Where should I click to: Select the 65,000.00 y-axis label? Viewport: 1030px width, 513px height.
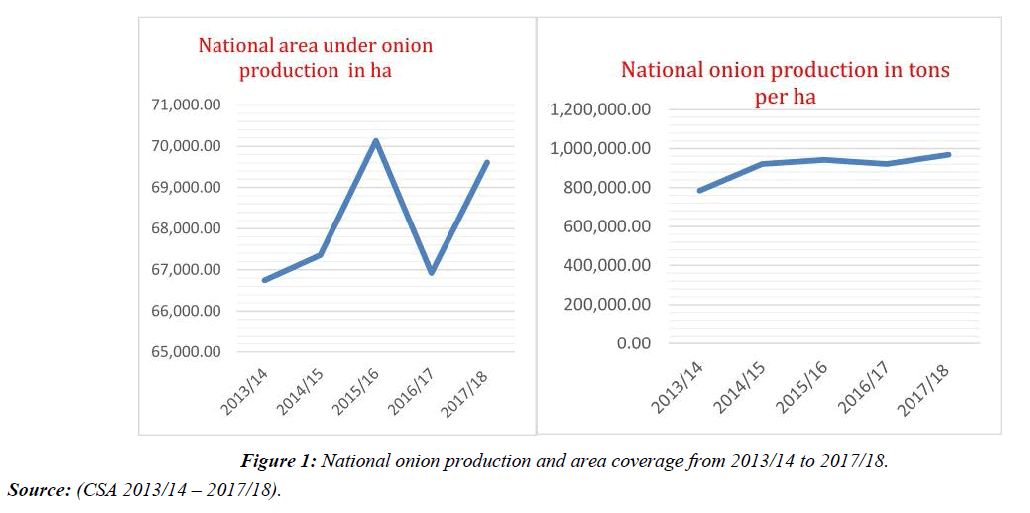[x=184, y=352]
